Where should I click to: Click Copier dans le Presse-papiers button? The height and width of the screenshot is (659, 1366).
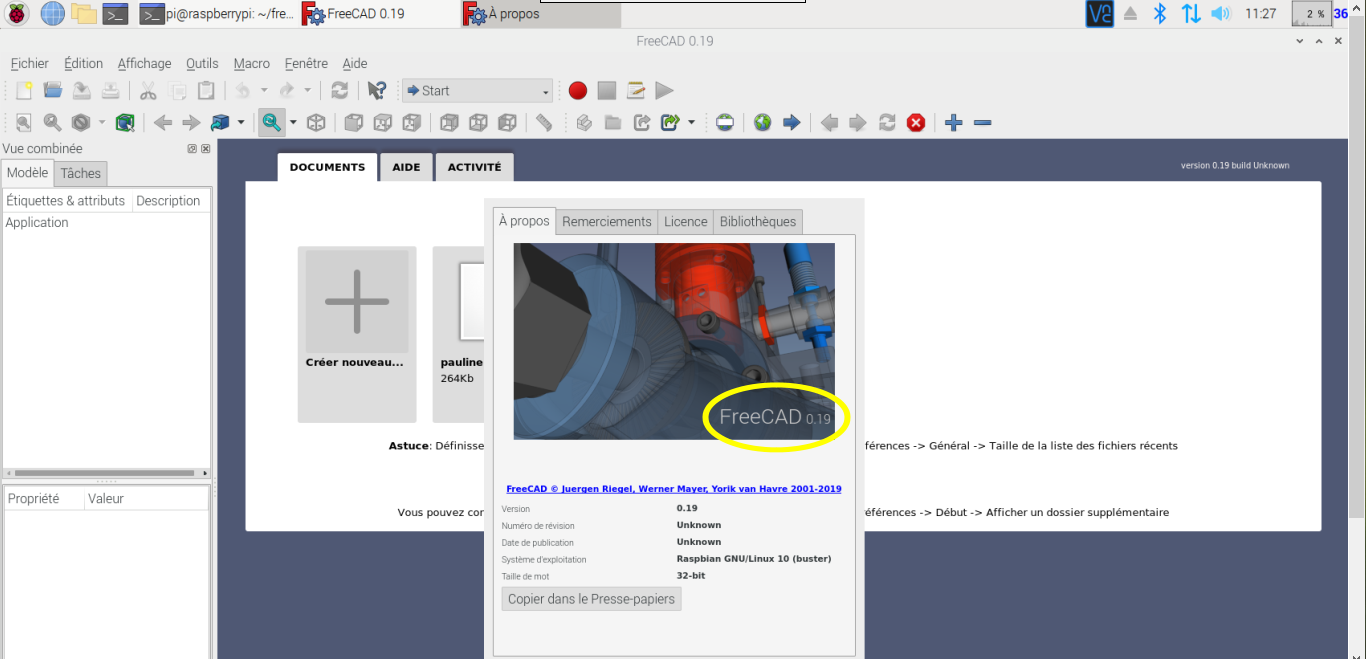(x=591, y=599)
